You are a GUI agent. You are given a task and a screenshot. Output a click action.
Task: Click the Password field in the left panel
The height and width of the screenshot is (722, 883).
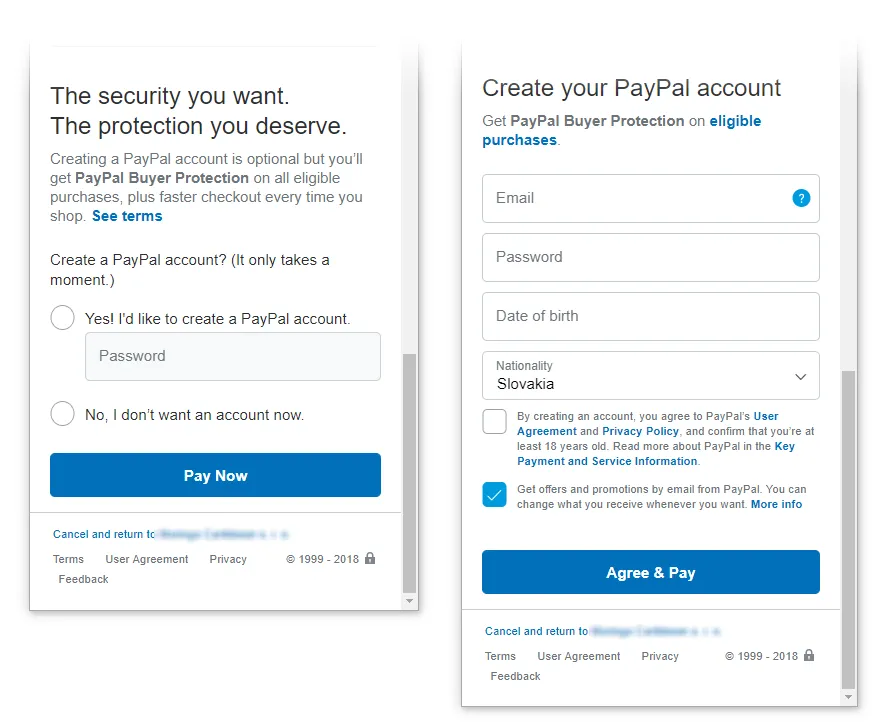[232, 356]
